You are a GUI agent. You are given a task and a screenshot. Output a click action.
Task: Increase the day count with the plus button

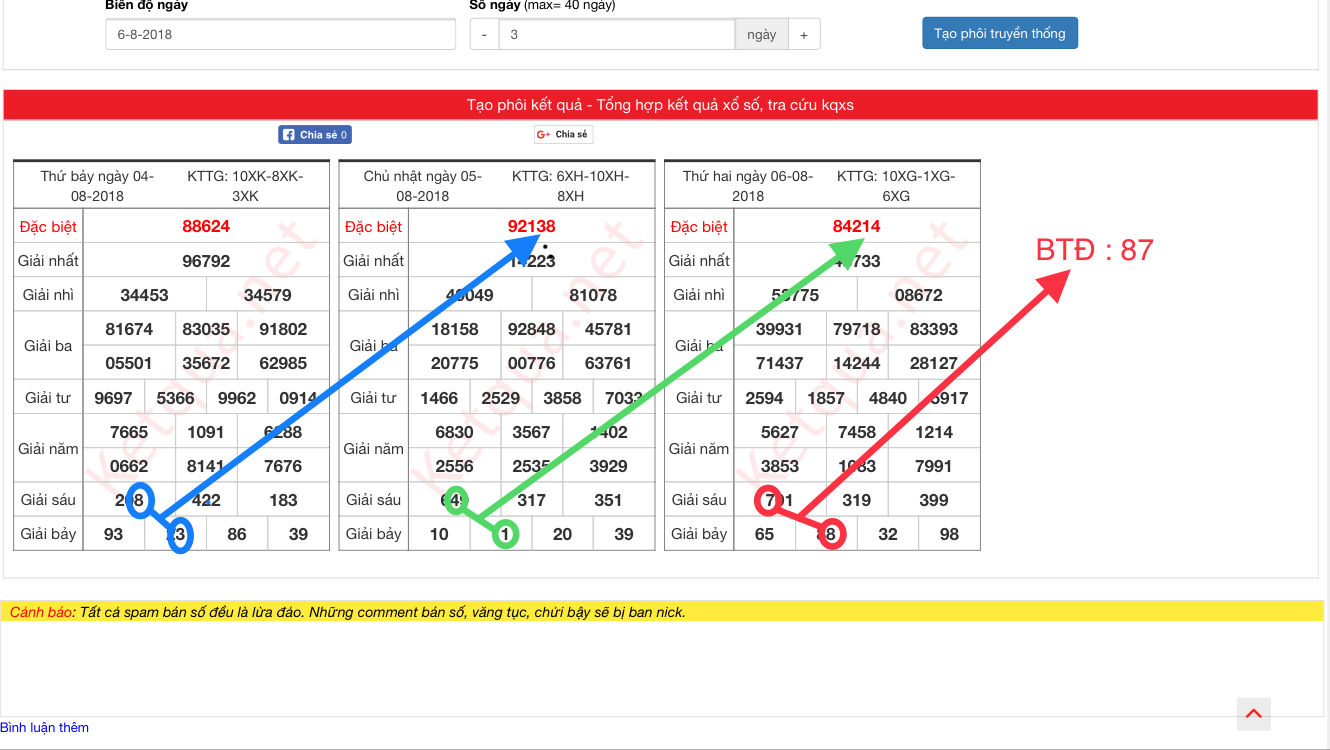tap(803, 34)
